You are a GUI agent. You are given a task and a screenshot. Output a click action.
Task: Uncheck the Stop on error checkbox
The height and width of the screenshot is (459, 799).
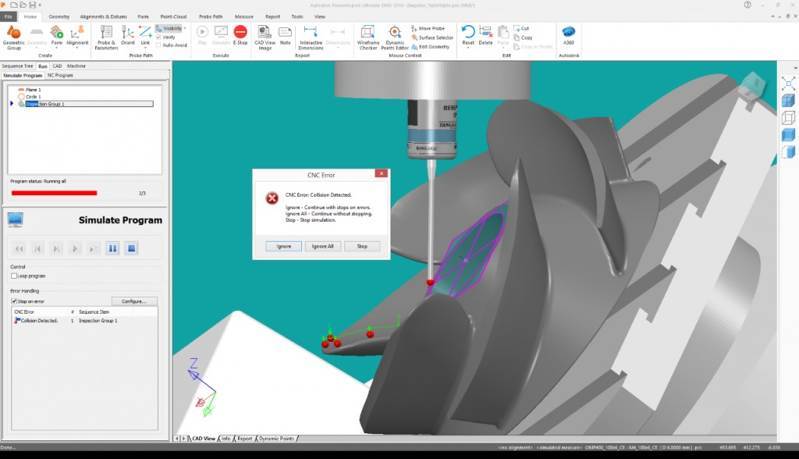(x=14, y=301)
